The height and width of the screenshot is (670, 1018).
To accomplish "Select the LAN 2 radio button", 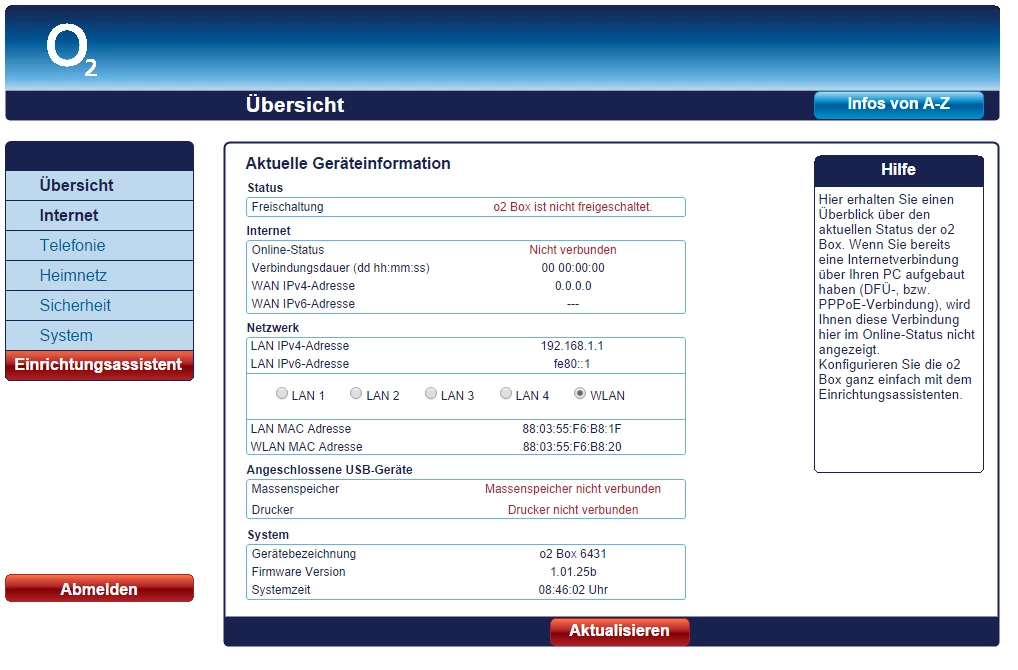I will [356, 393].
